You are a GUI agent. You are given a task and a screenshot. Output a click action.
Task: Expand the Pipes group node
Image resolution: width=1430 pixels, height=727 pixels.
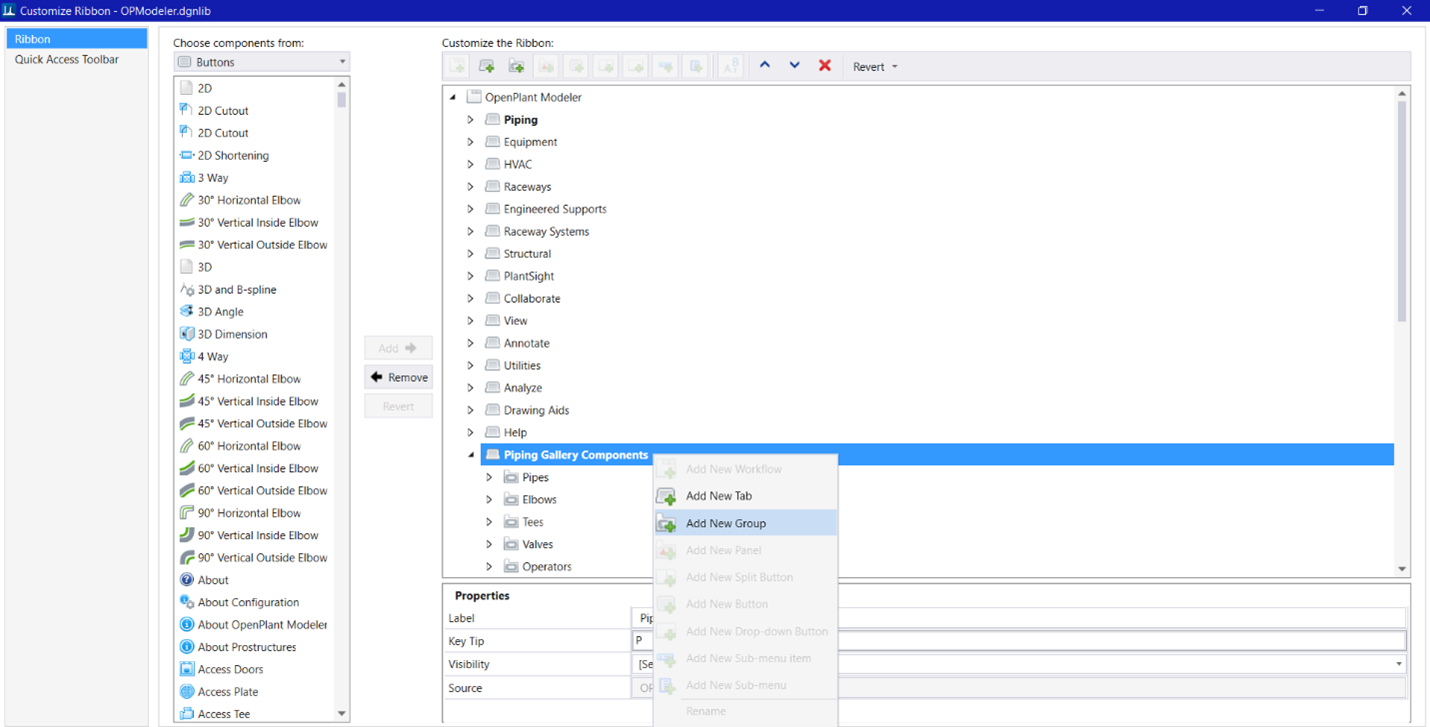click(x=489, y=477)
